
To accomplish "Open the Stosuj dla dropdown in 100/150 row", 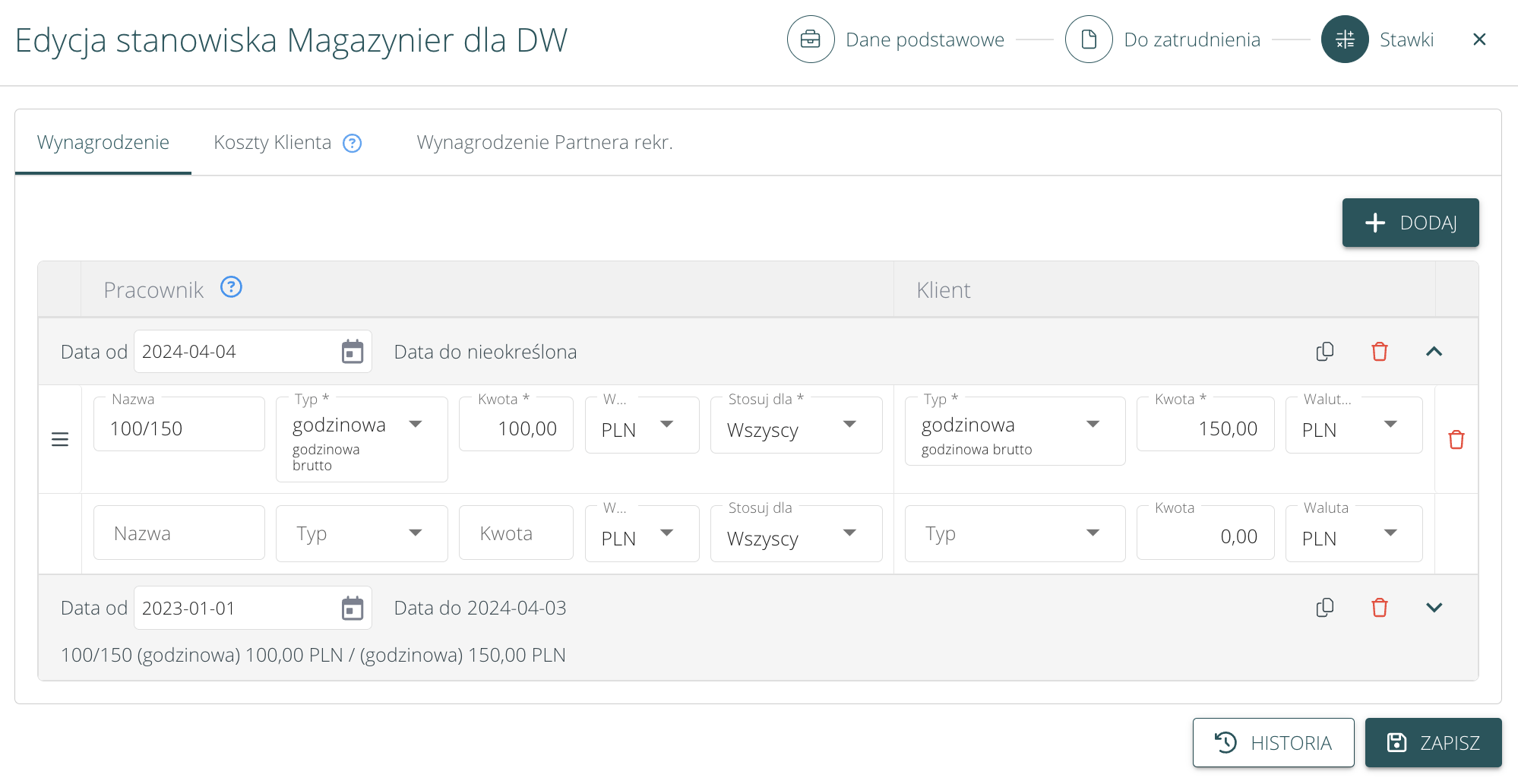I will click(x=795, y=426).
